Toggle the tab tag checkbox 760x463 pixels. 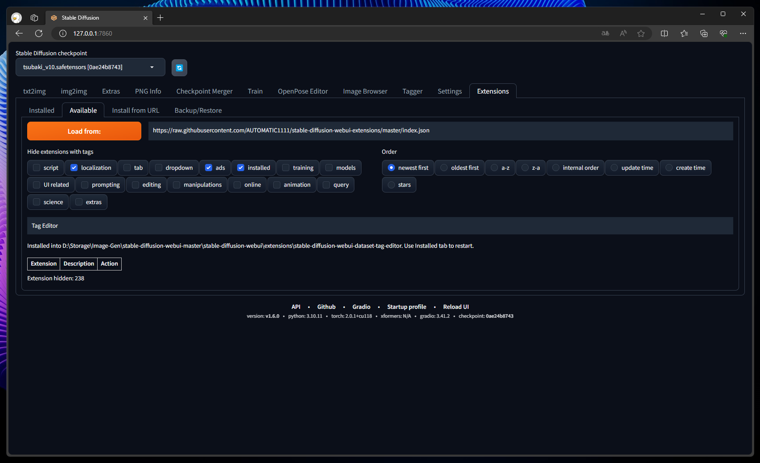coord(127,168)
